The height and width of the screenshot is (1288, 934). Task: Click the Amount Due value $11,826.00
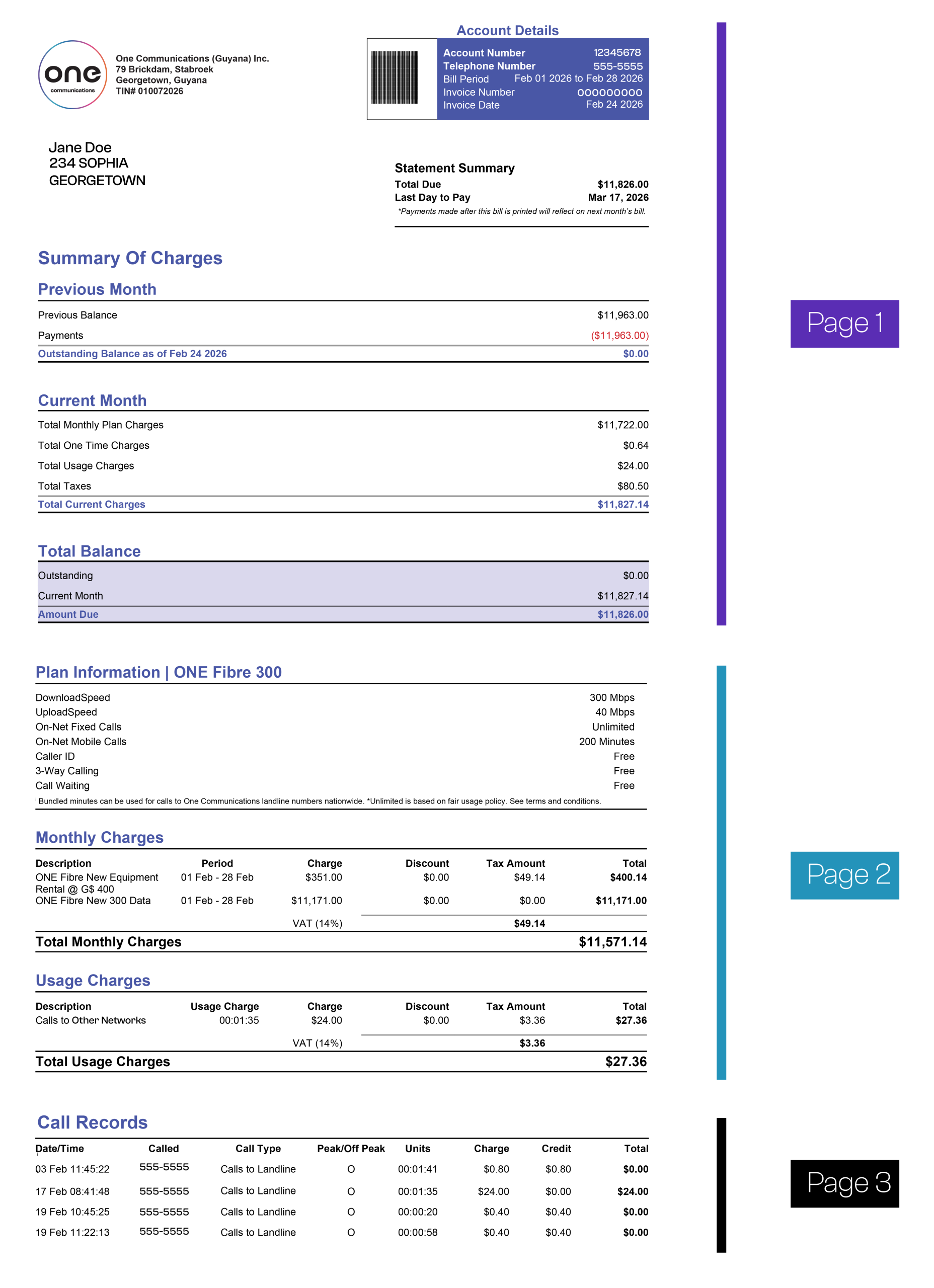(x=622, y=614)
